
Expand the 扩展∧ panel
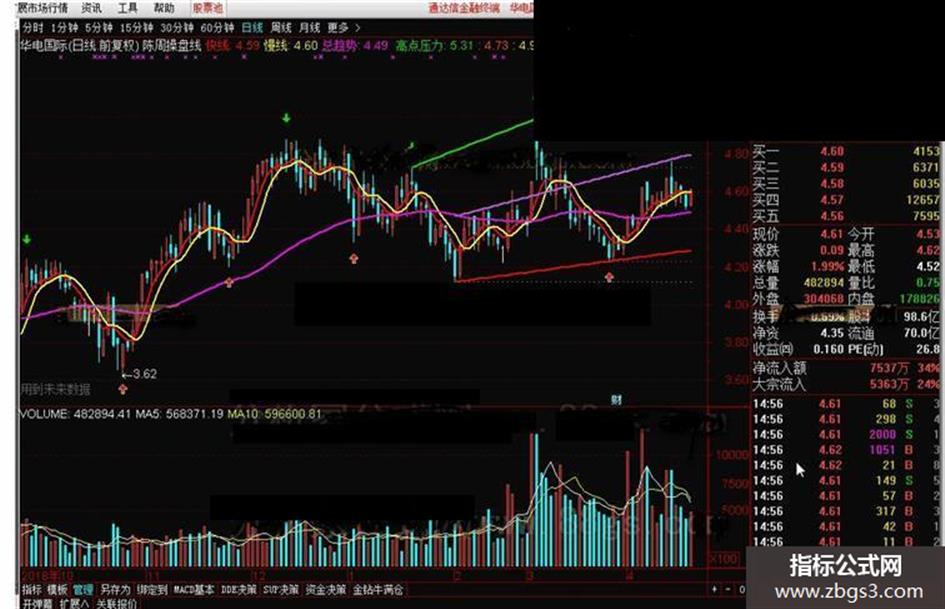74,604
